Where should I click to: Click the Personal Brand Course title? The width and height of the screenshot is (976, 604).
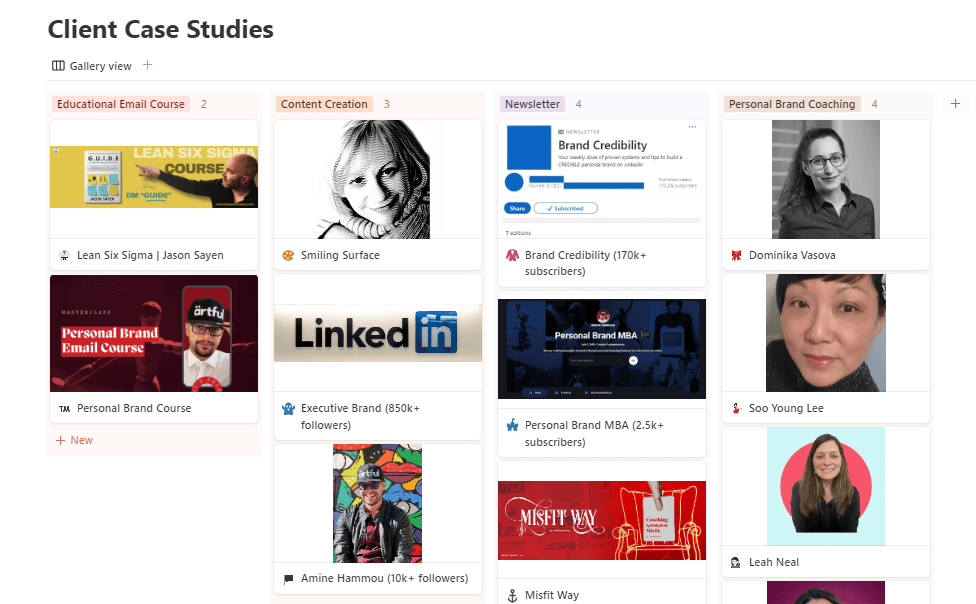[134, 408]
